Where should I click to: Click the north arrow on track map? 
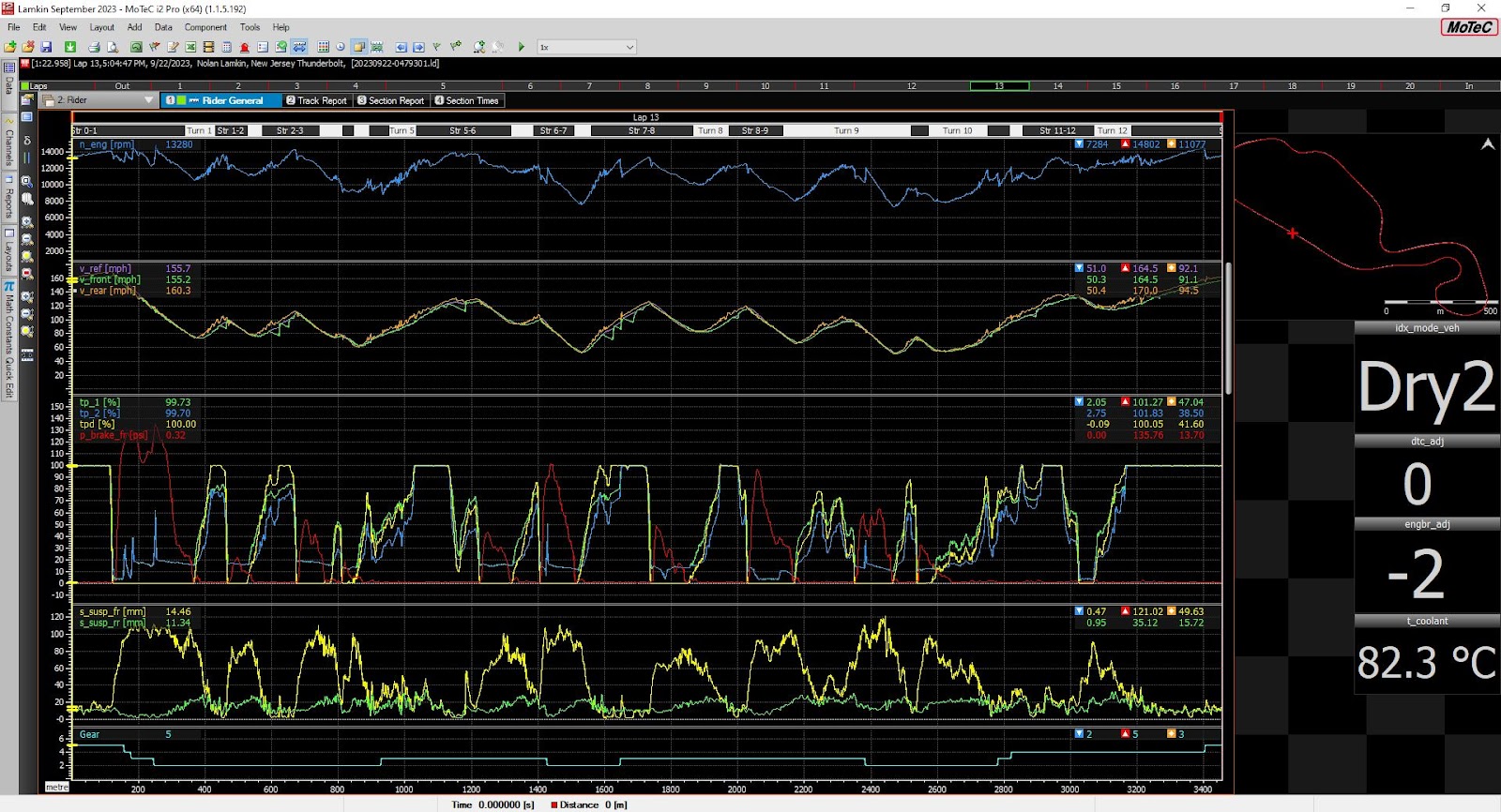[1488, 144]
